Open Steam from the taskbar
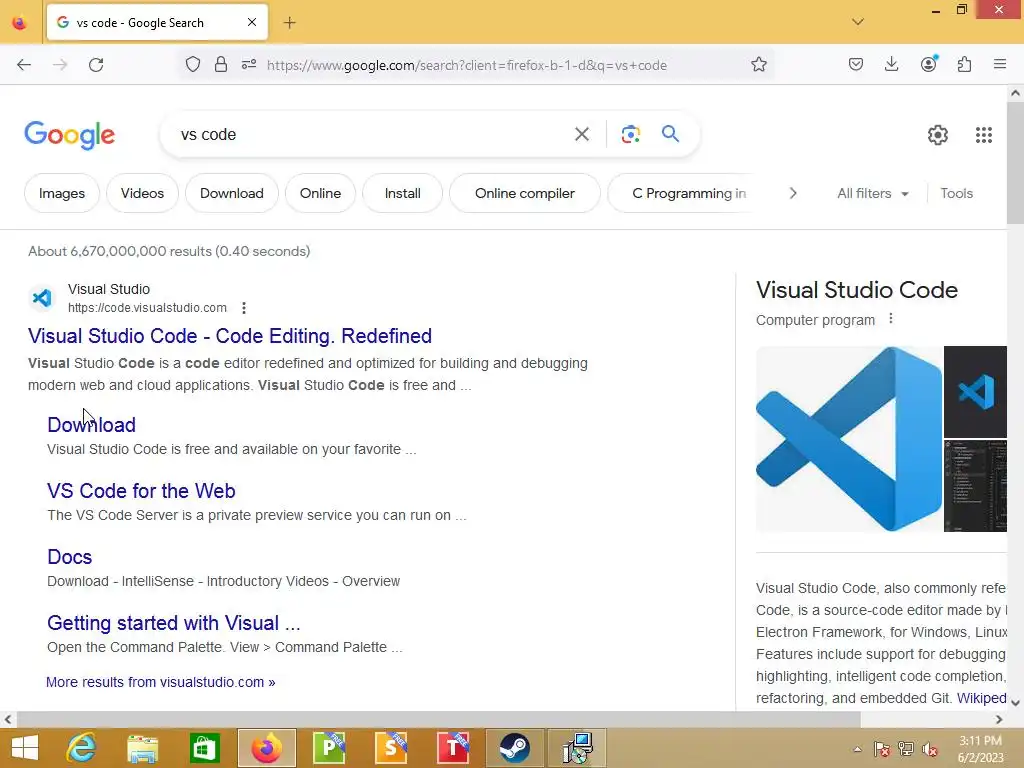 click(515, 748)
